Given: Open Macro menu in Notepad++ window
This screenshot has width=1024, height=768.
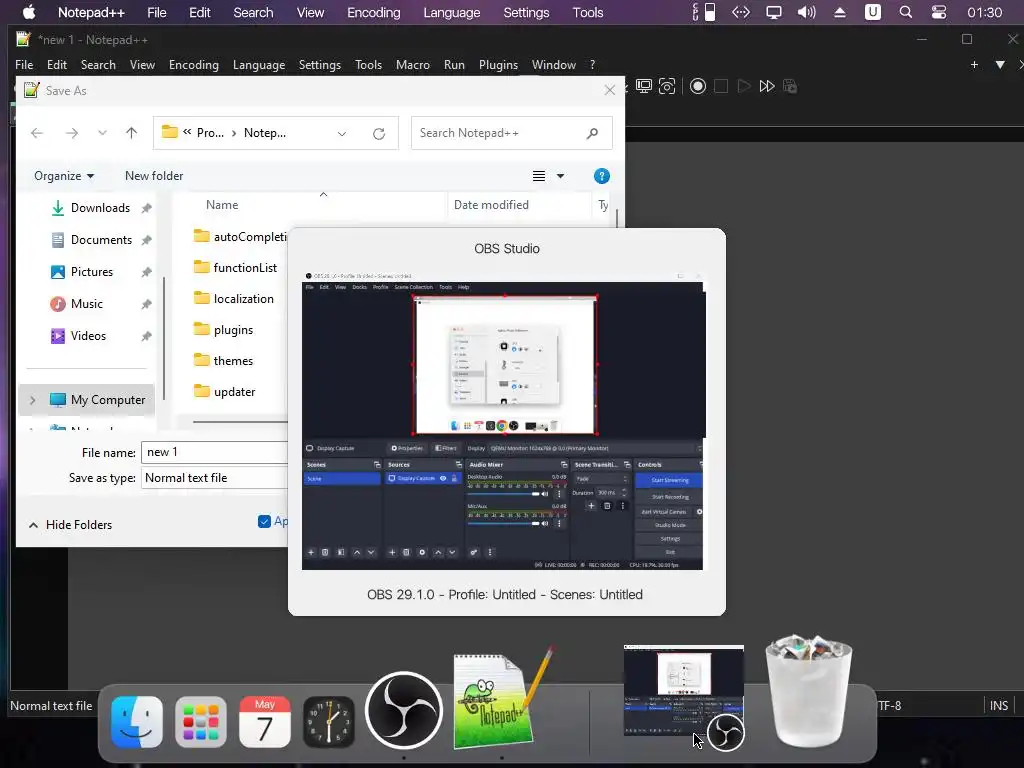Looking at the screenshot, I should coord(413,65).
